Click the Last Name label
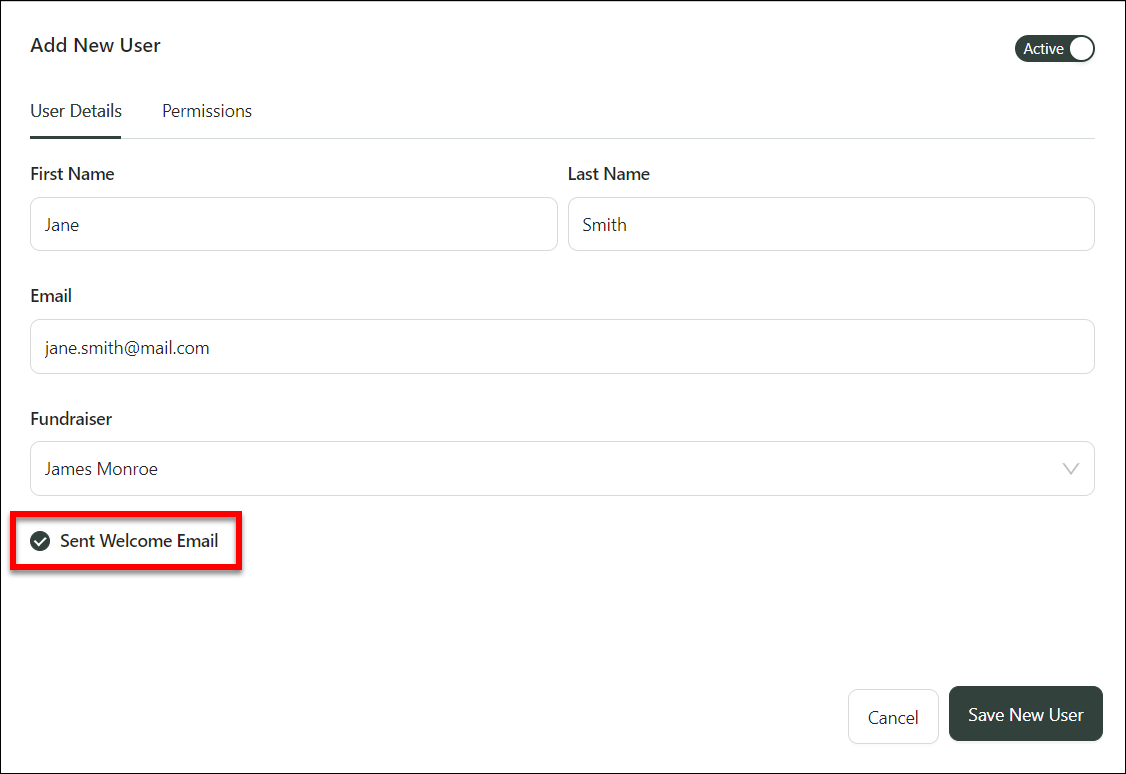This screenshot has height=774, width=1126. (x=608, y=174)
